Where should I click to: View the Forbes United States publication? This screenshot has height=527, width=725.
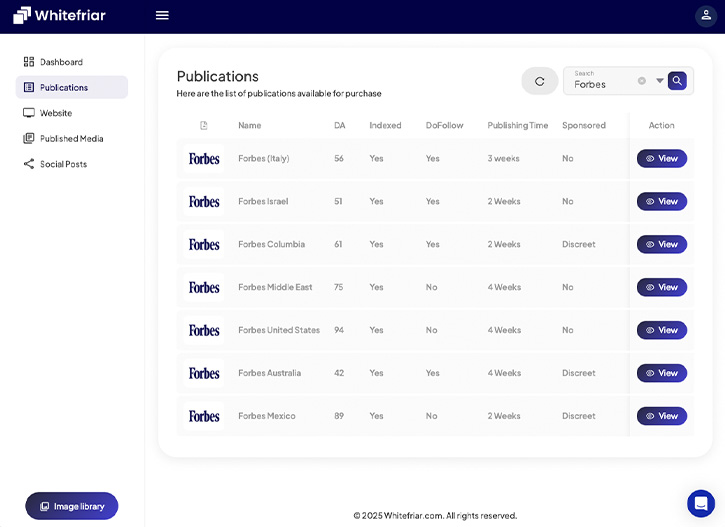tap(661, 330)
